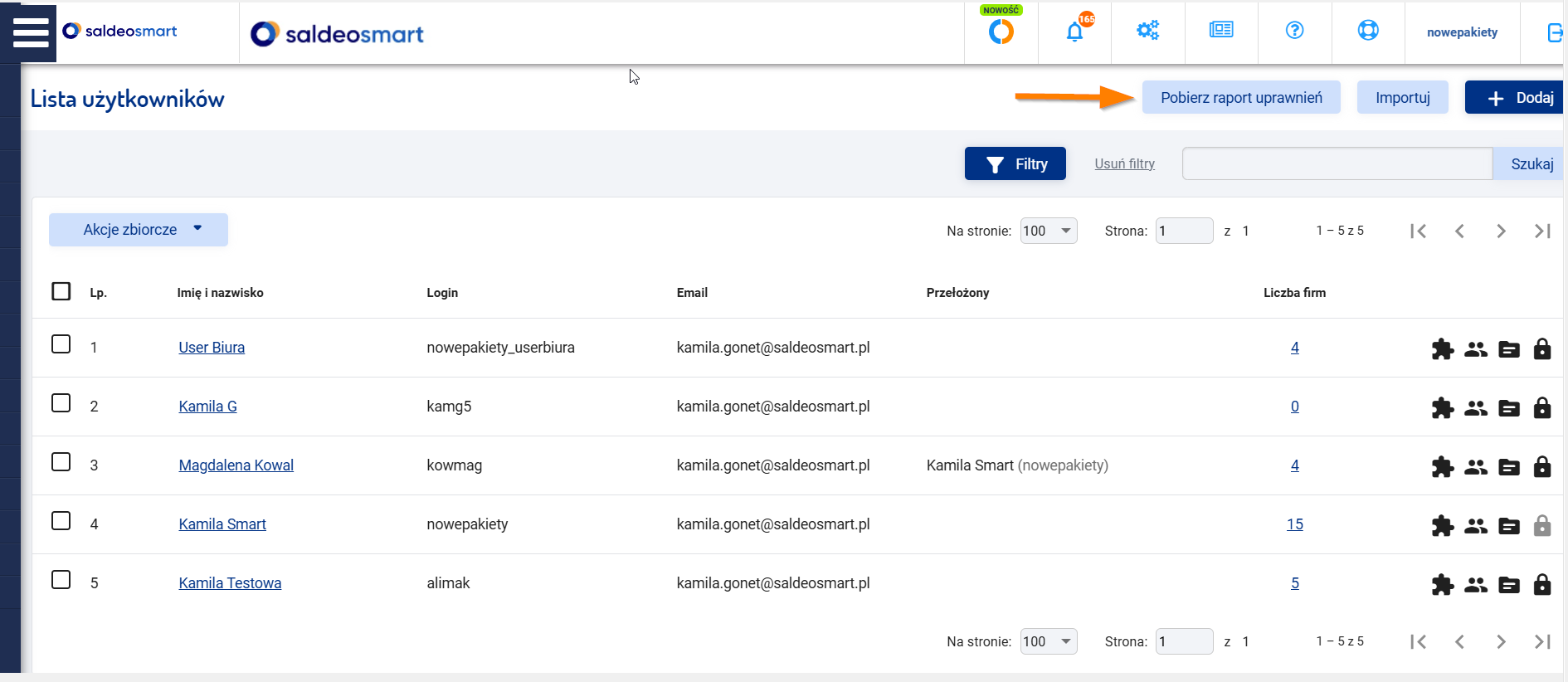
Task: Click the lock icon for Kamila G
Action: coord(1542,408)
